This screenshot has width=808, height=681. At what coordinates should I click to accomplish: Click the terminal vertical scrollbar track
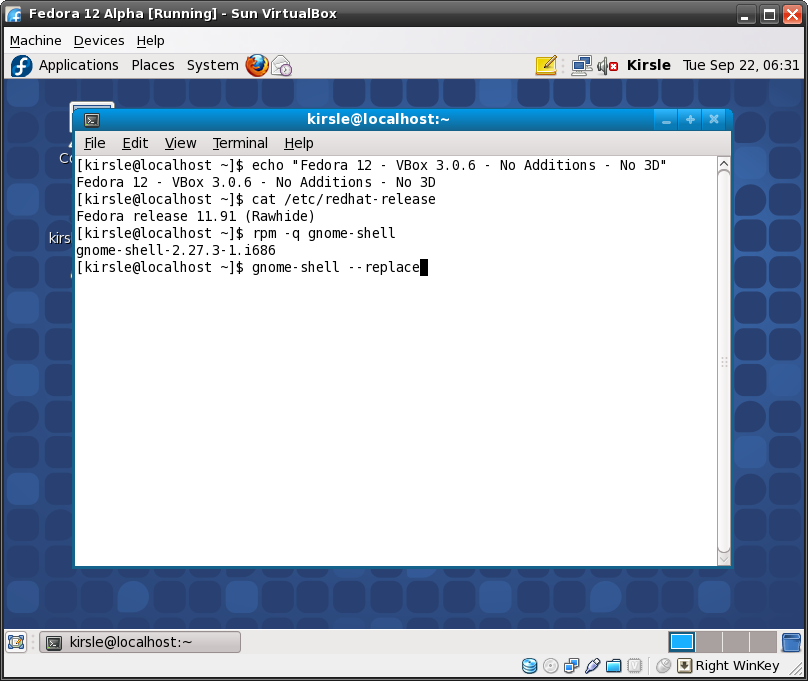pos(724,362)
